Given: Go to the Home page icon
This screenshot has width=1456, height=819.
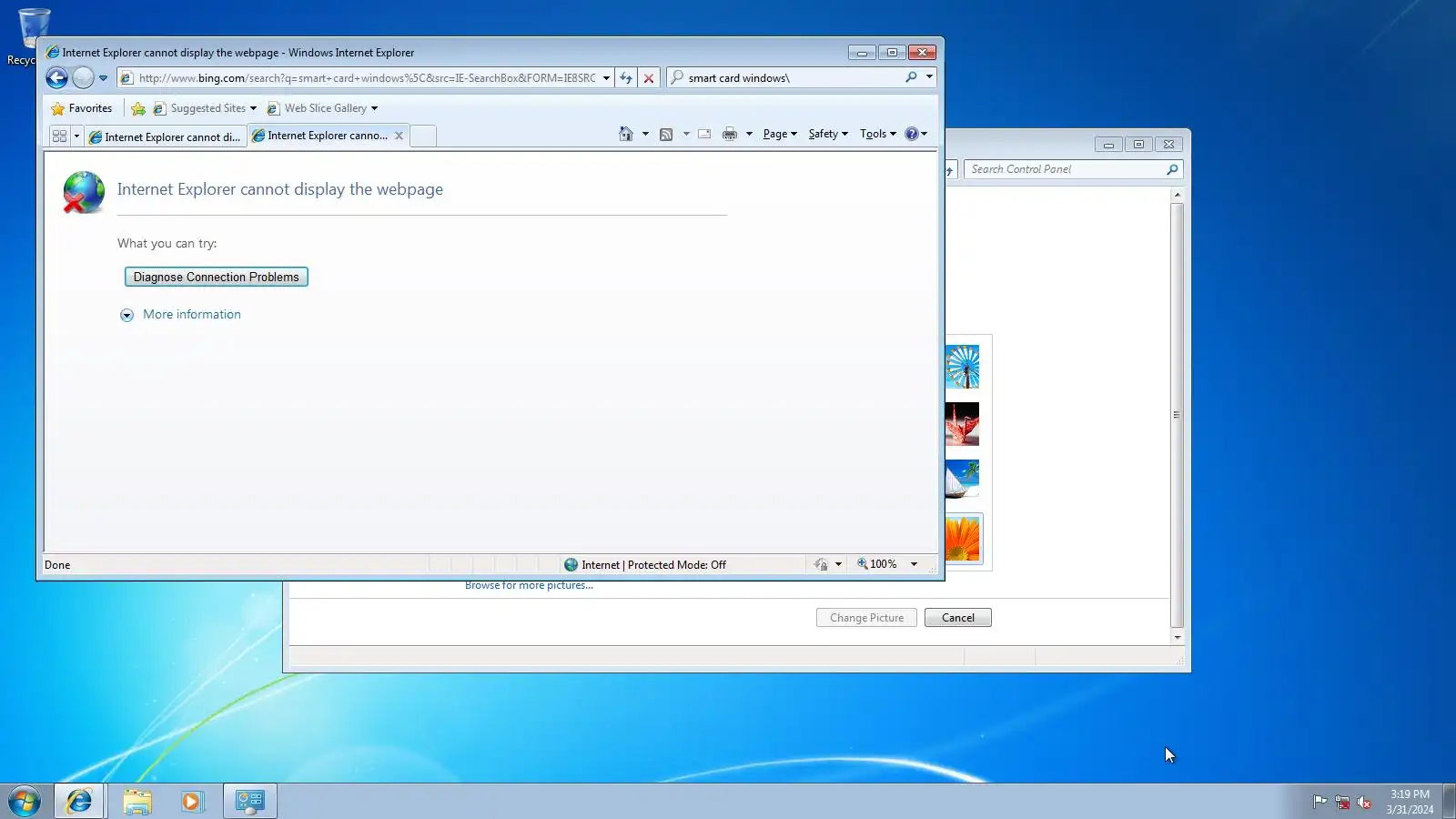Looking at the screenshot, I should 626,134.
